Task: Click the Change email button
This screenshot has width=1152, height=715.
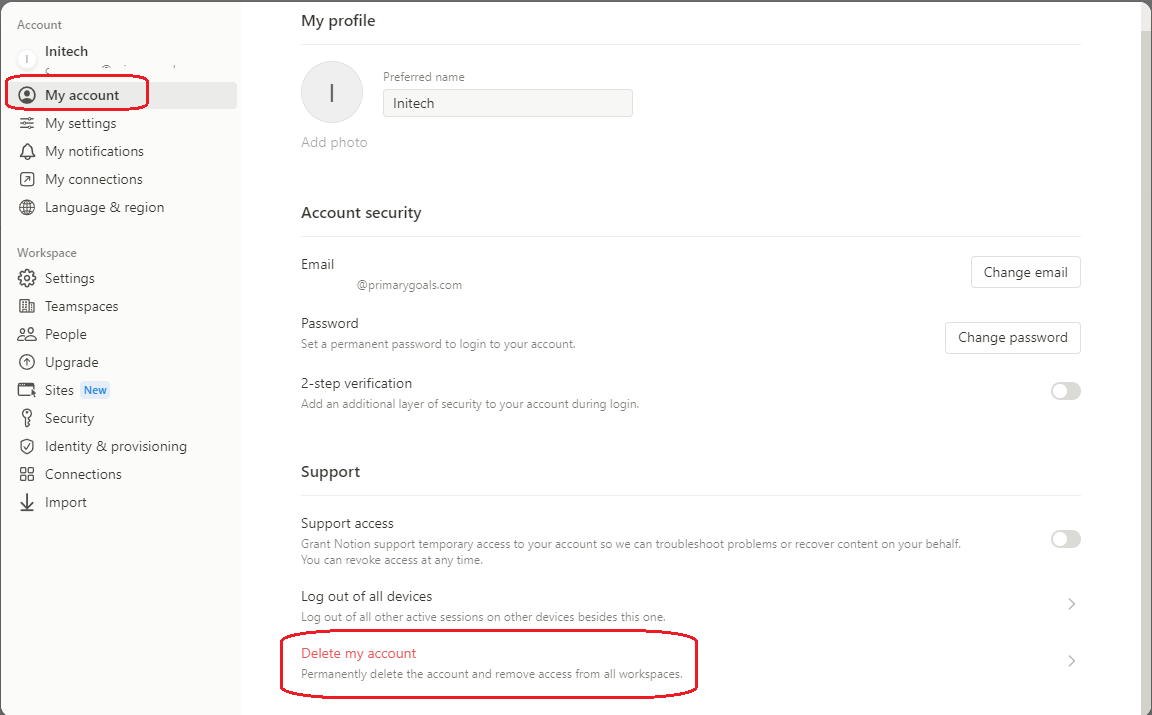Action: click(1025, 271)
